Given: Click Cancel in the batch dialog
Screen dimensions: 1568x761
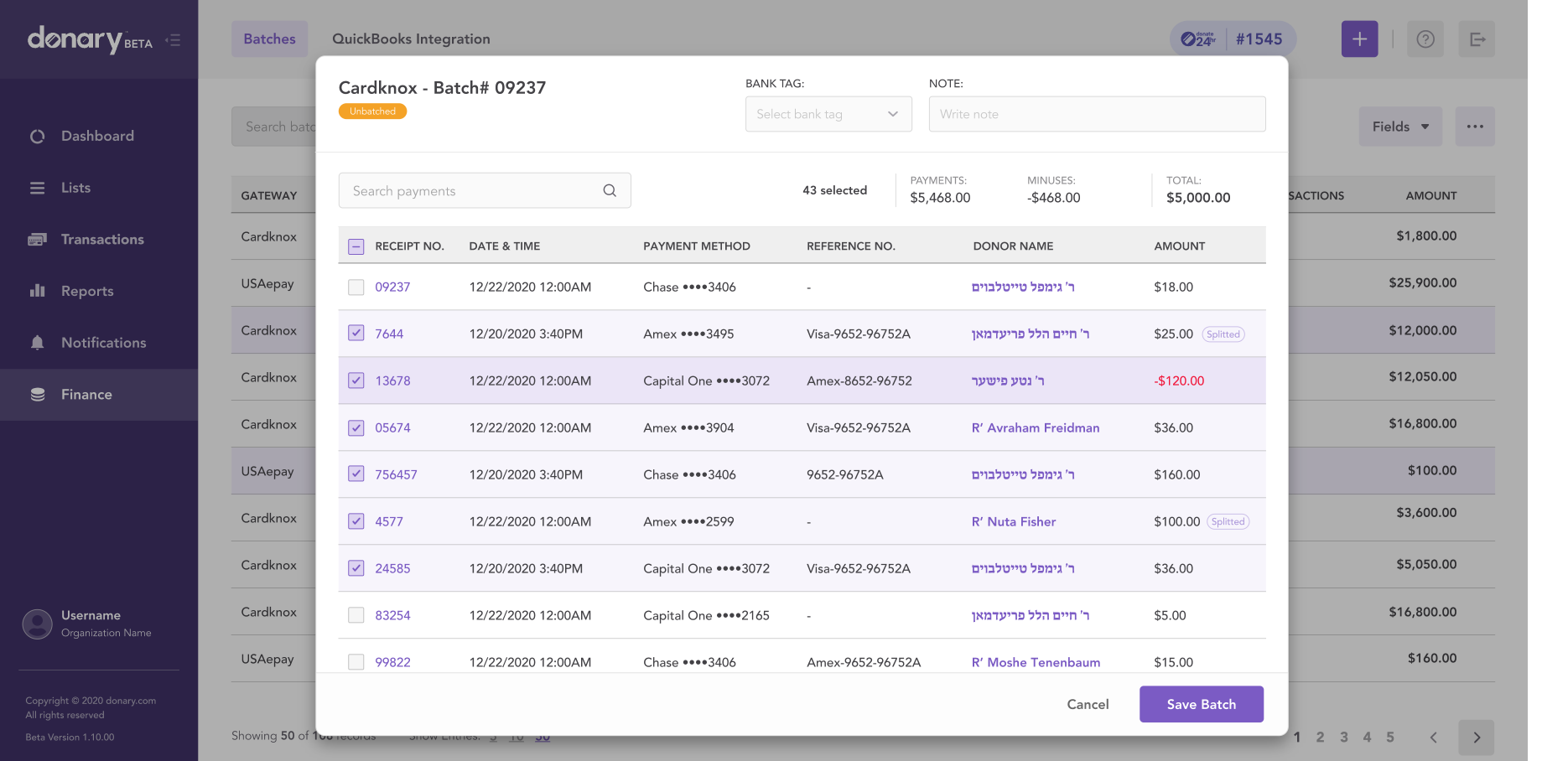Looking at the screenshot, I should point(1088,704).
